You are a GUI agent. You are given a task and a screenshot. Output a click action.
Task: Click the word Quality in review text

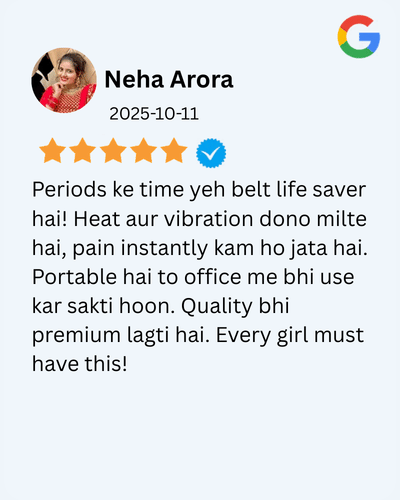[x=217, y=307]
